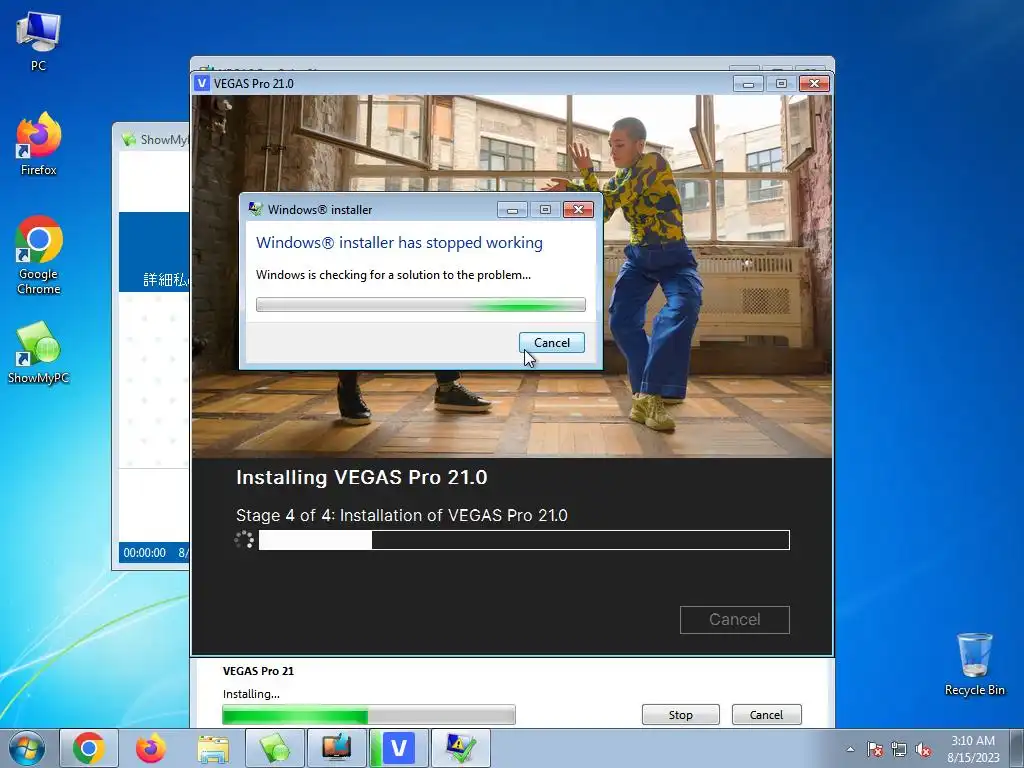Select the Firefox desktop shortcut
The image size is (1024, 768).
(39, 144)
